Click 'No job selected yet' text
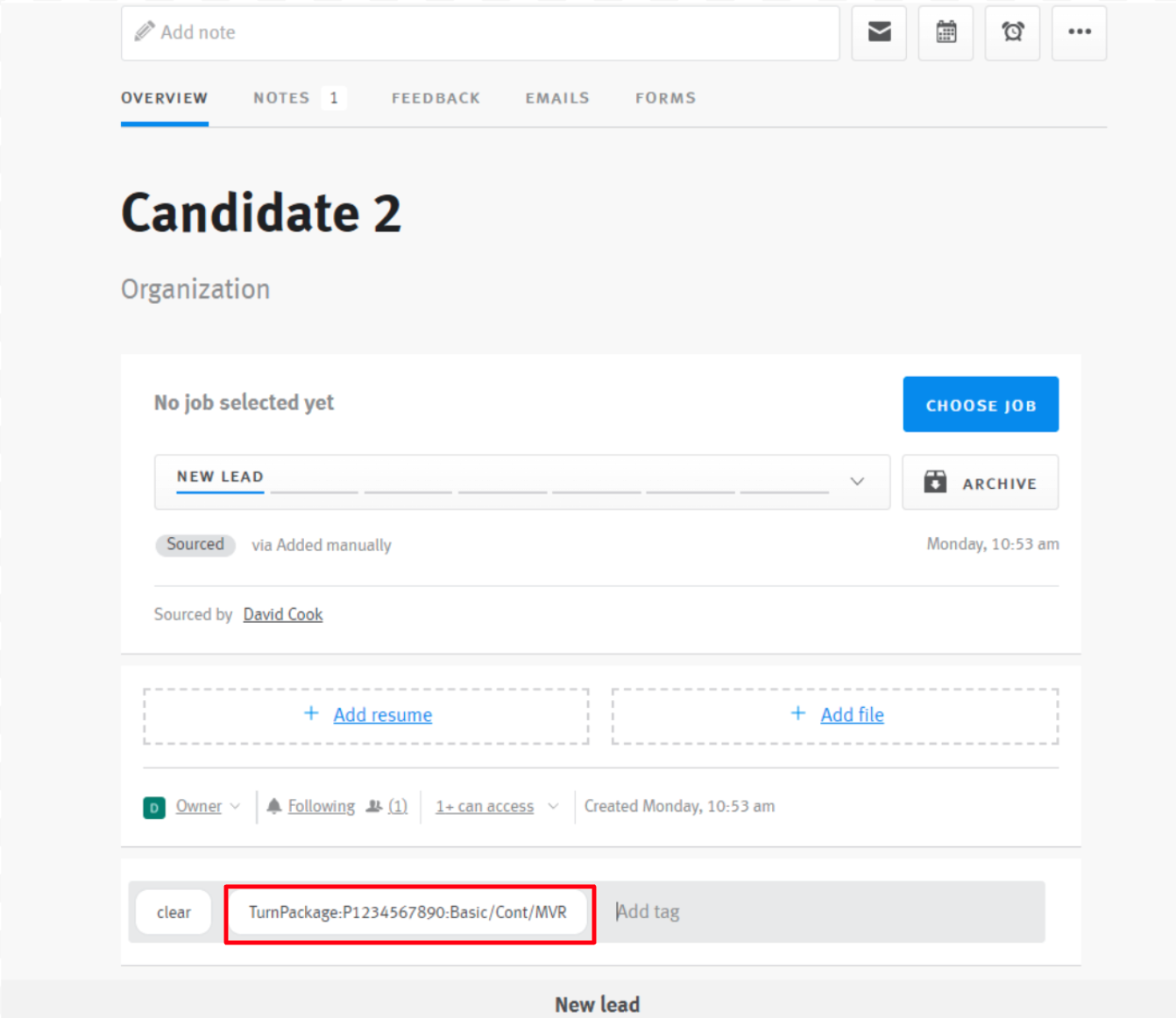 (244, 403)
